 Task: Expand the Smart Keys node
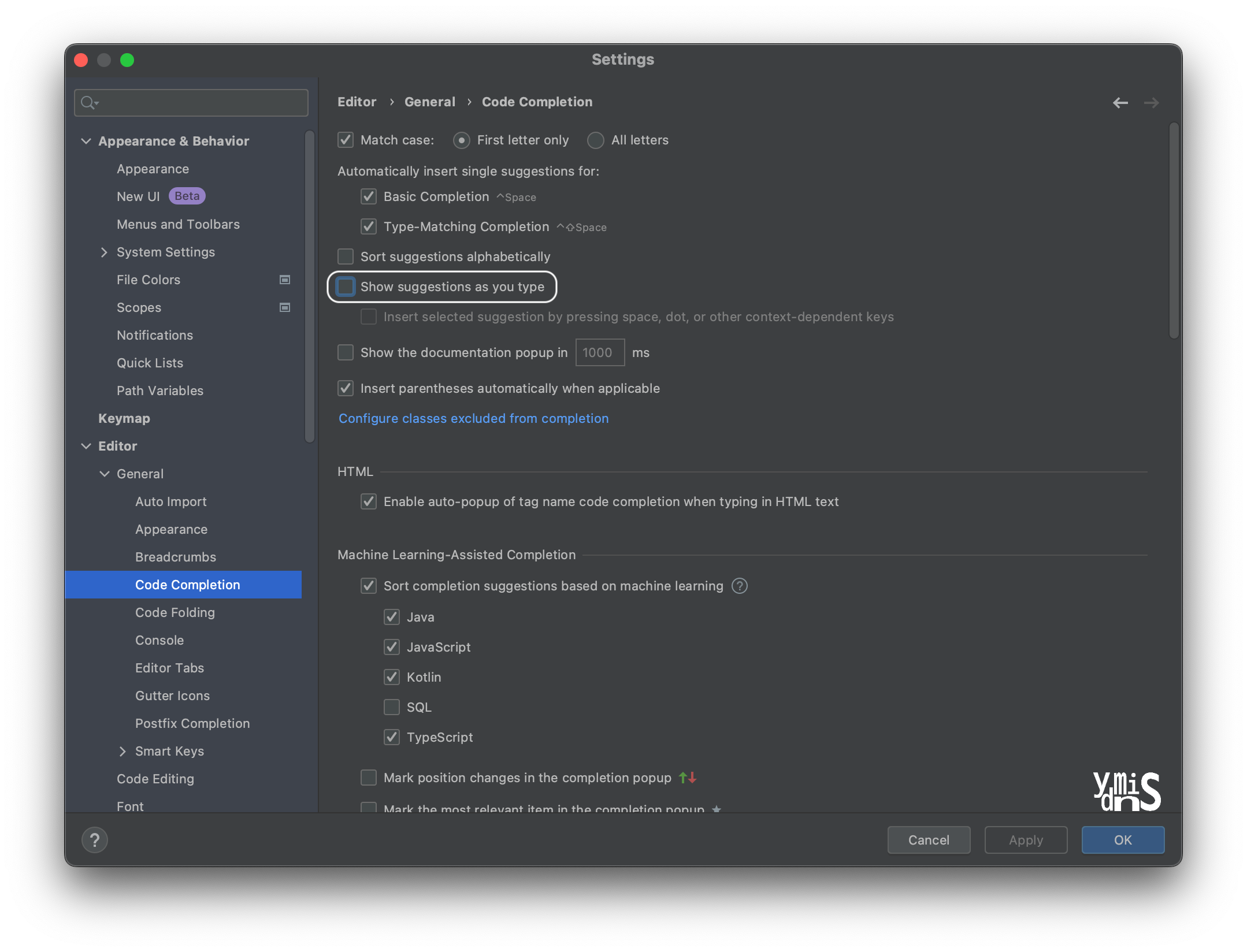(x=123, y=751)
